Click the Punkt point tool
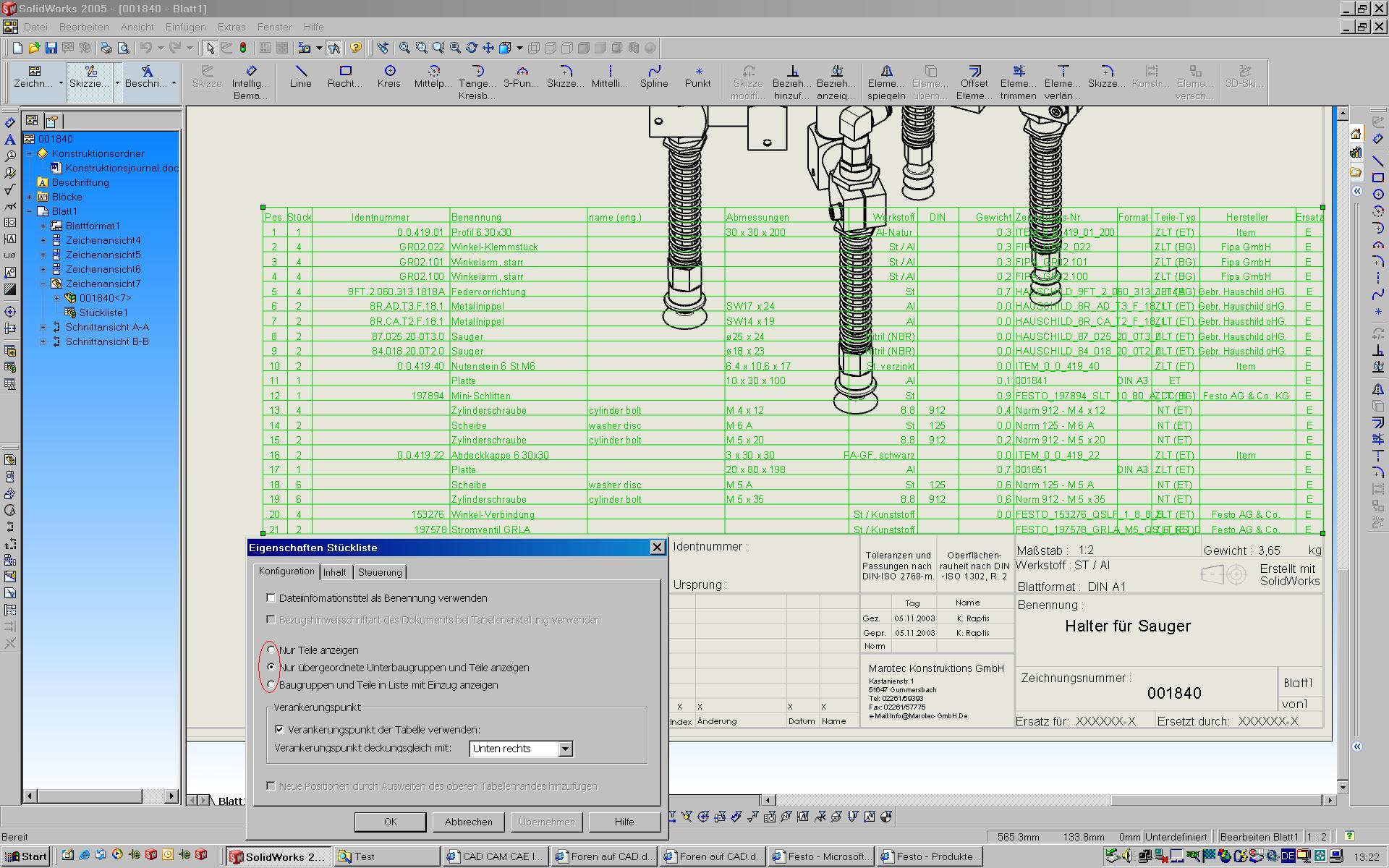Screen dimensions: 1389x868 (698, 76)
